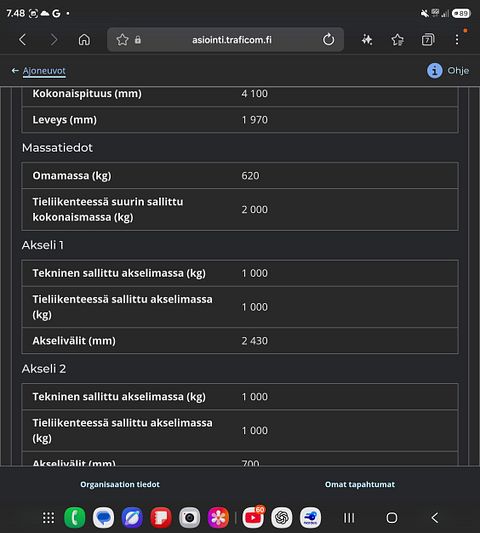Click the left arrow beside Ajoneuvot

point(15,70)
